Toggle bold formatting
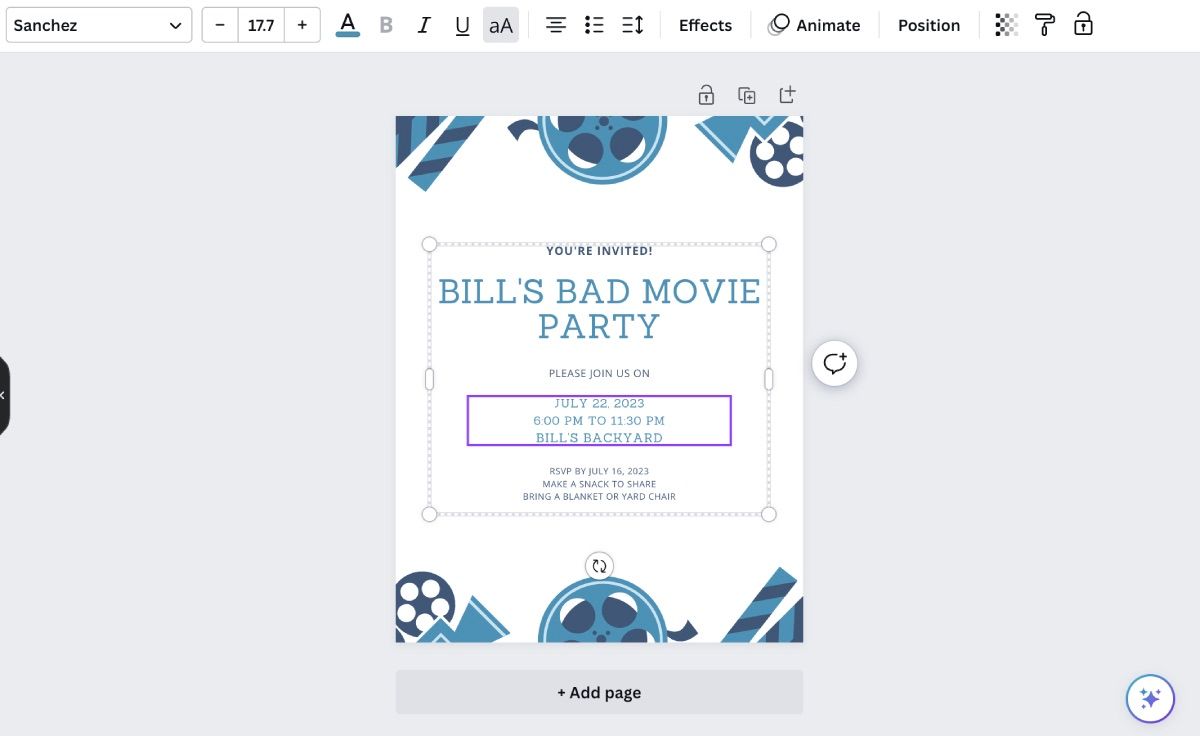The image size is (1200, 736). [386, 25]
